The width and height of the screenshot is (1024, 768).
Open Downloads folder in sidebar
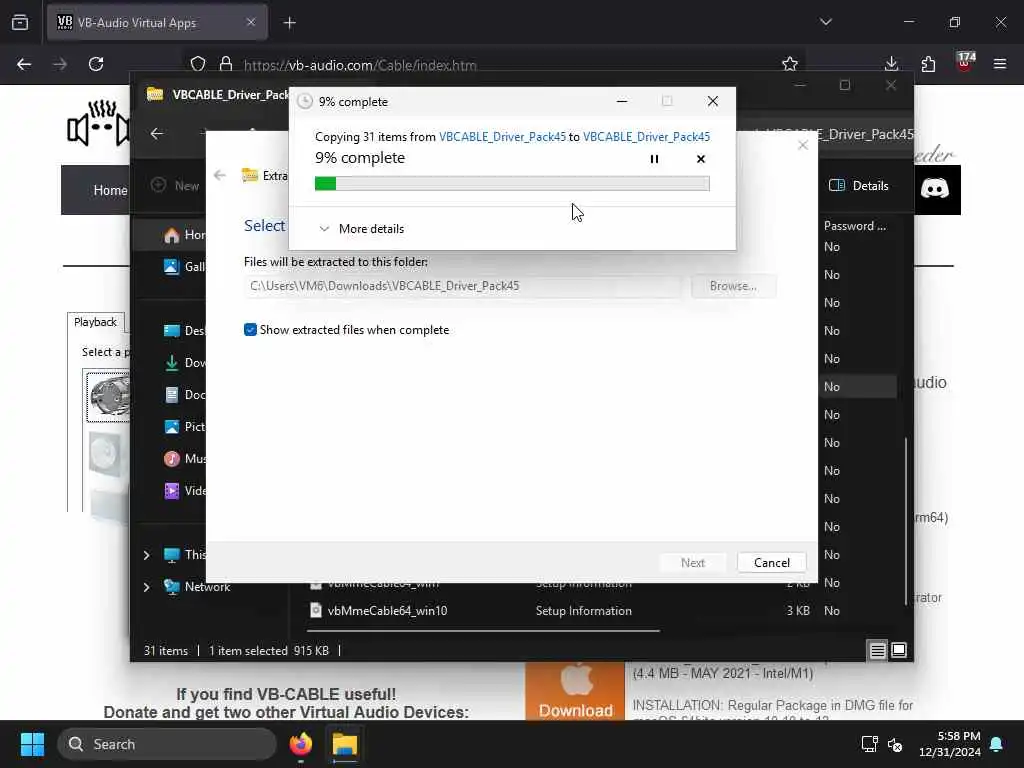[x=184, y=362]
